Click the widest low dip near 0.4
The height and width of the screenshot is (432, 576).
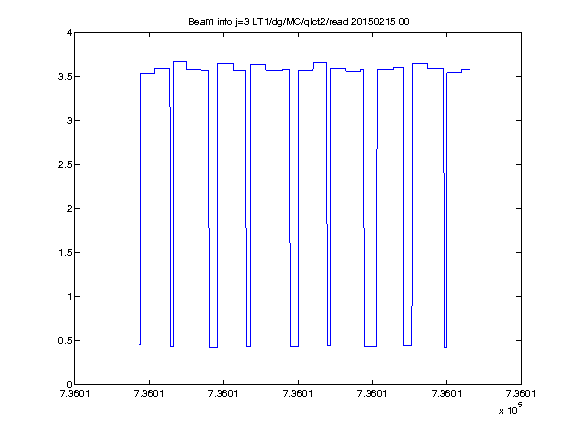click(x=370, y=346)
